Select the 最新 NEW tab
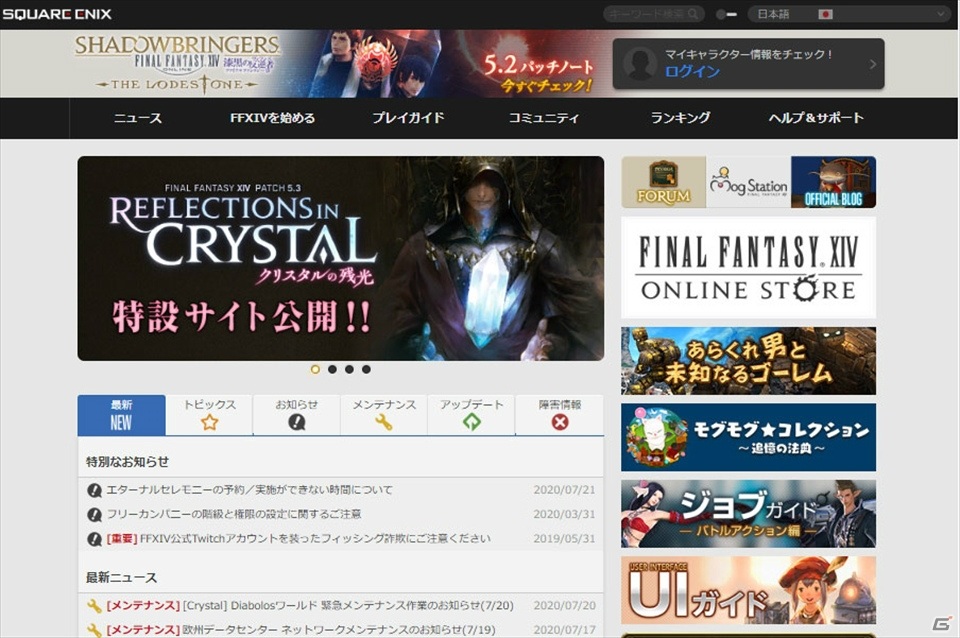Viewport: 960px width, 638px height. 121,415
